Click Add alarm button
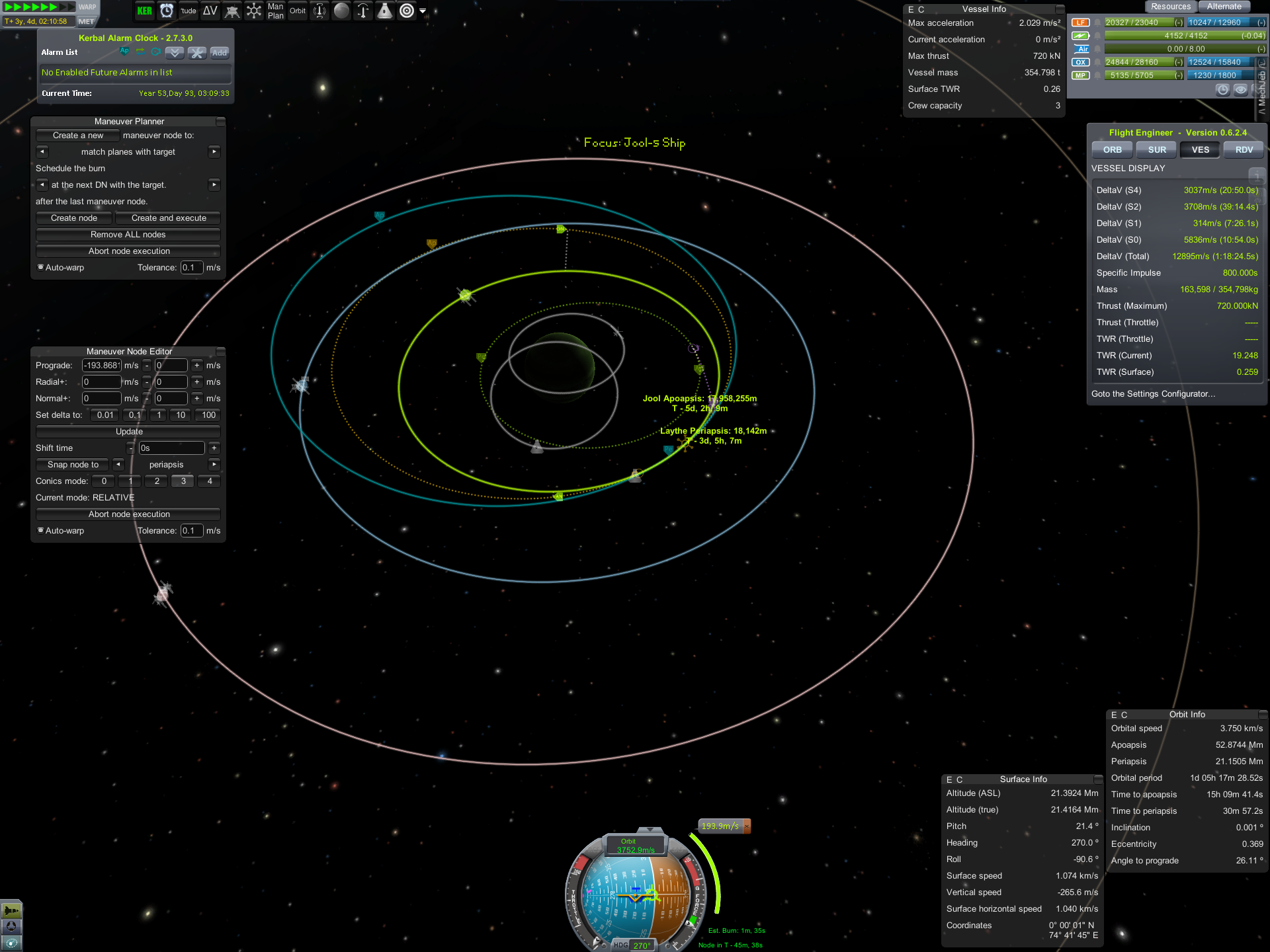Screen dimensions: 1270x952 click(x=220, y=52)
